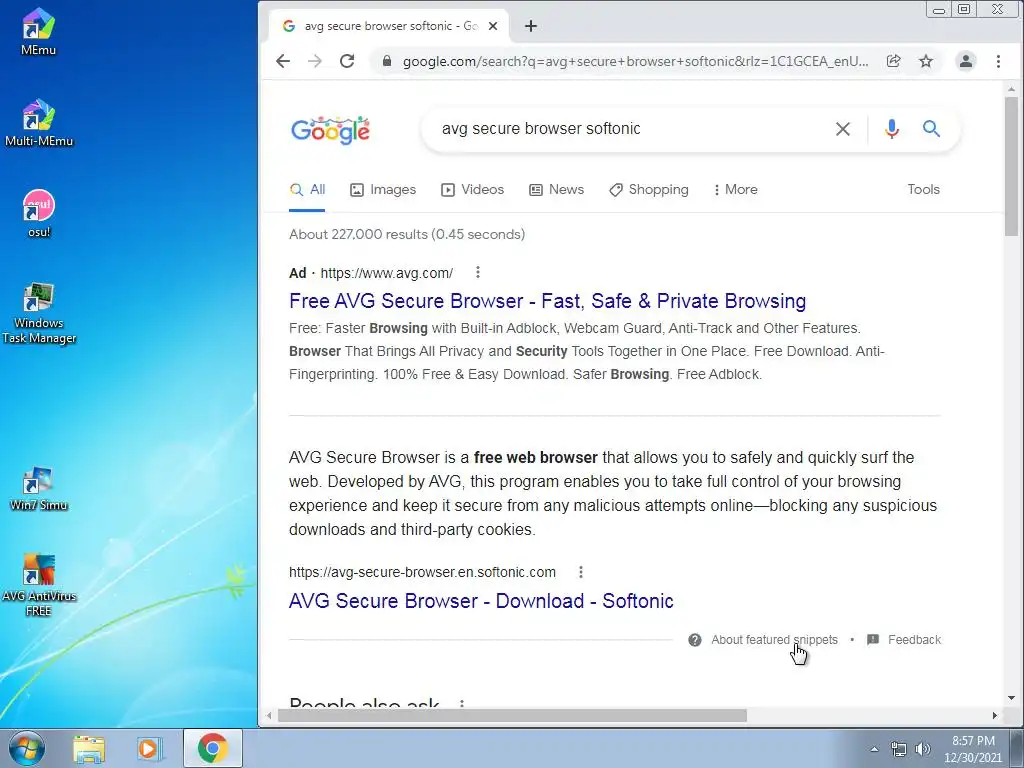The image size is (1024, 768).
Task: Bookmark this page with the star icon
Action: click(x=925, y=61)
